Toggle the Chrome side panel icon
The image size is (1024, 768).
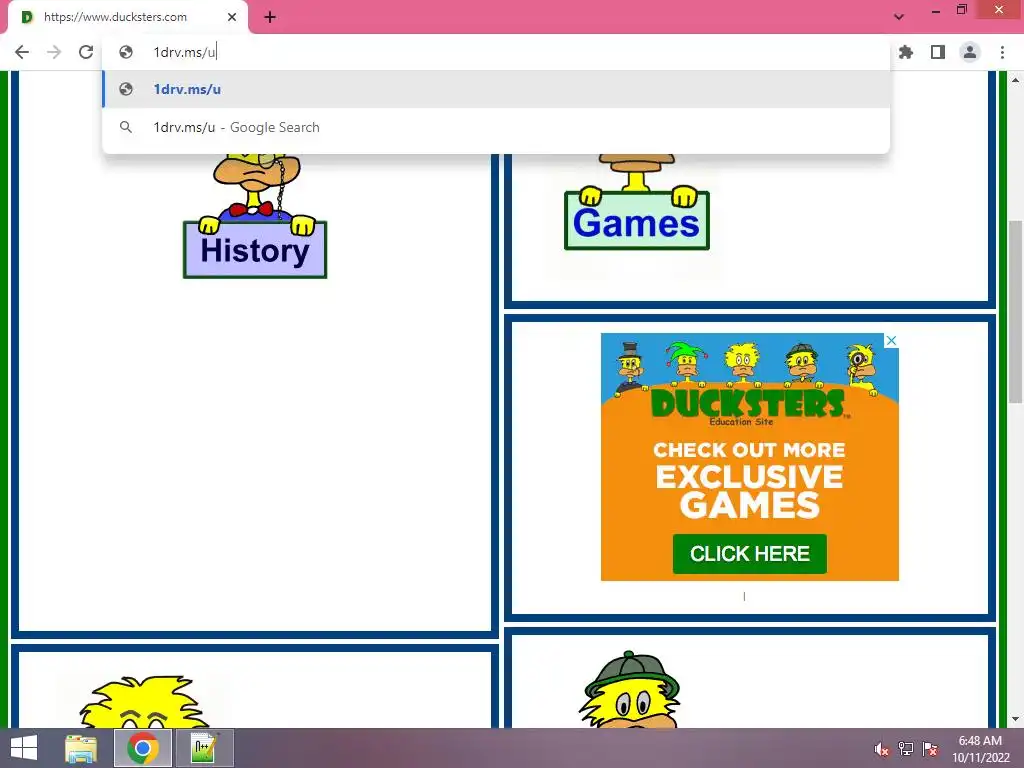click(938, 52)
